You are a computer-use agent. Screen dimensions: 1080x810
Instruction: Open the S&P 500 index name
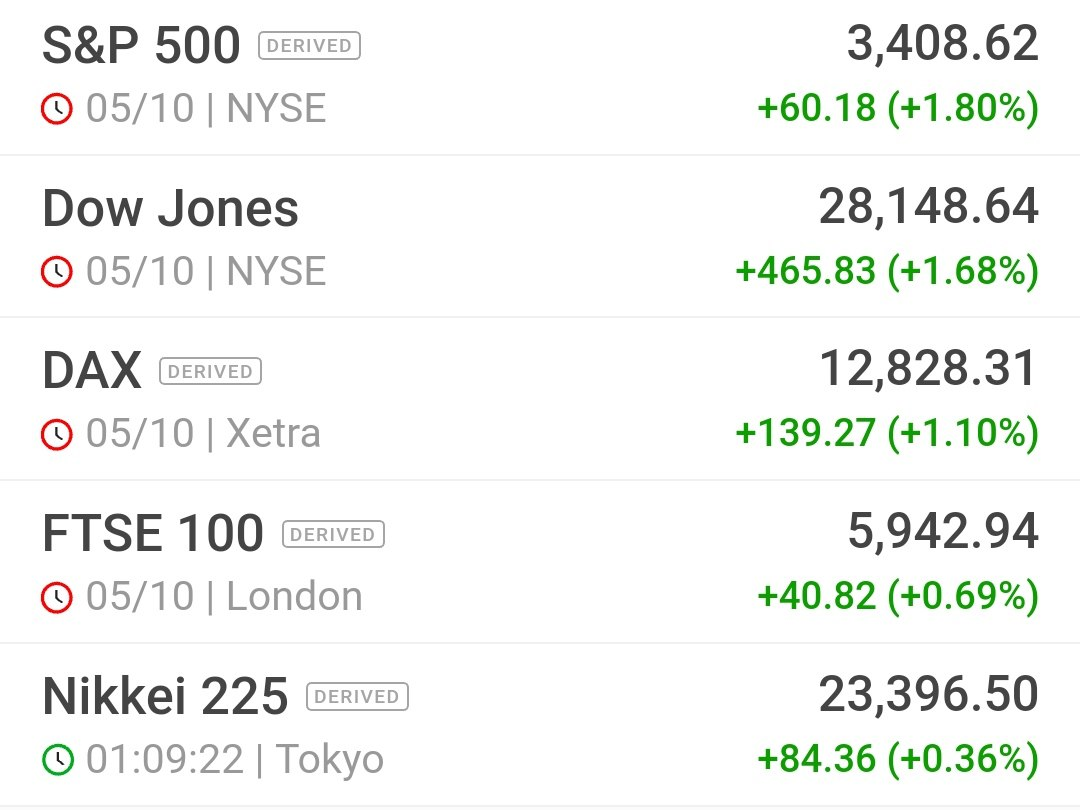141,45
